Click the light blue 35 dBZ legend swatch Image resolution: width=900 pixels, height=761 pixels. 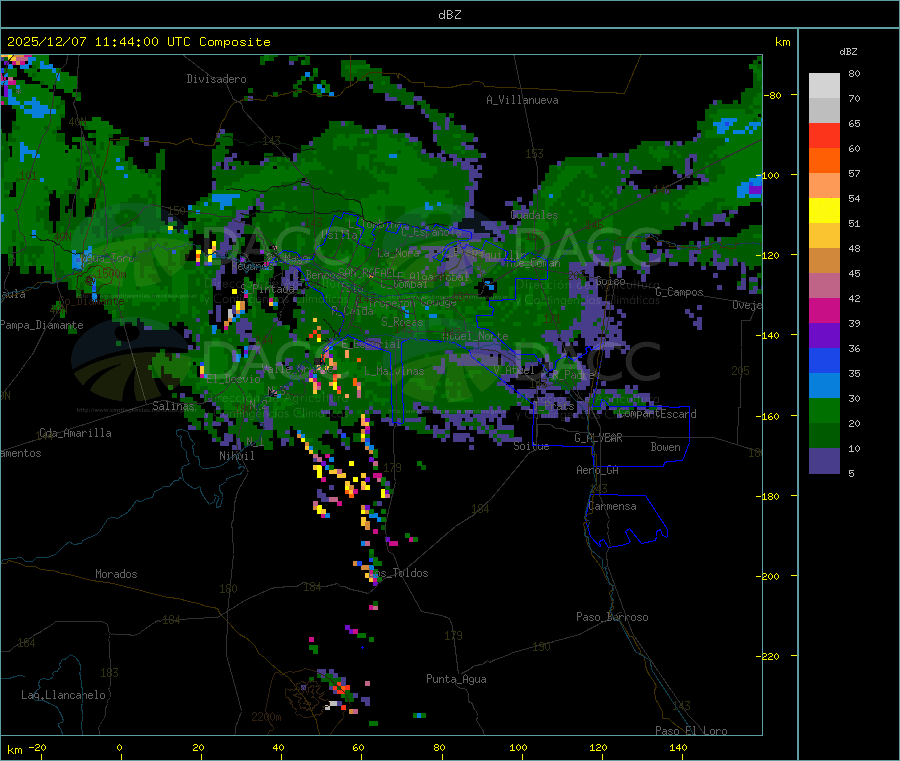(x=824, y=386)
